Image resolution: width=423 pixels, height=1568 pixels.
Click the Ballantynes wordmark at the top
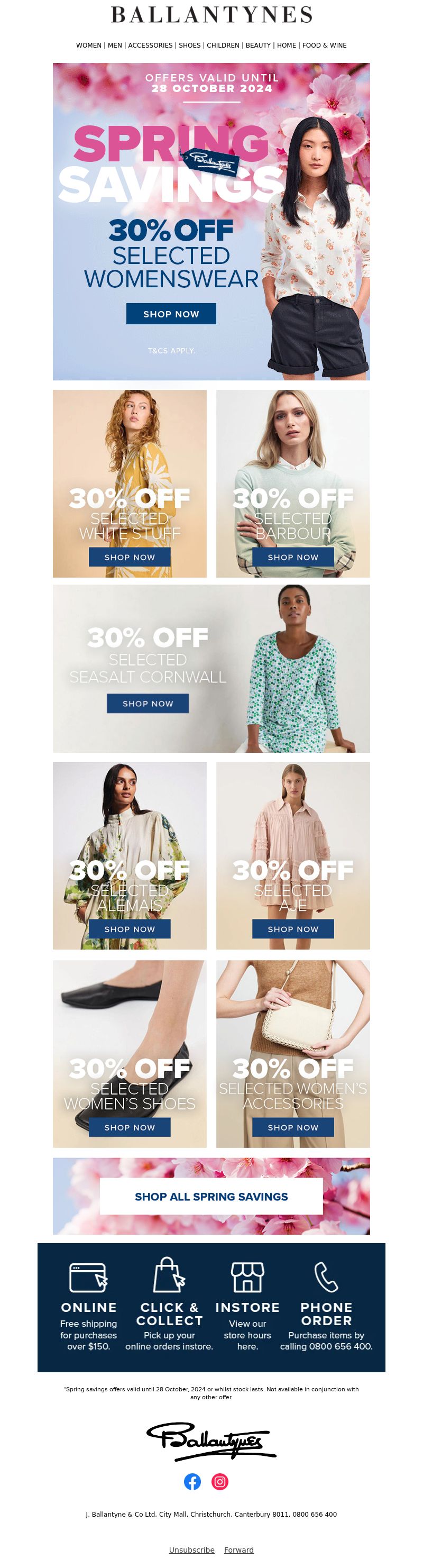[x=211, y=15]
